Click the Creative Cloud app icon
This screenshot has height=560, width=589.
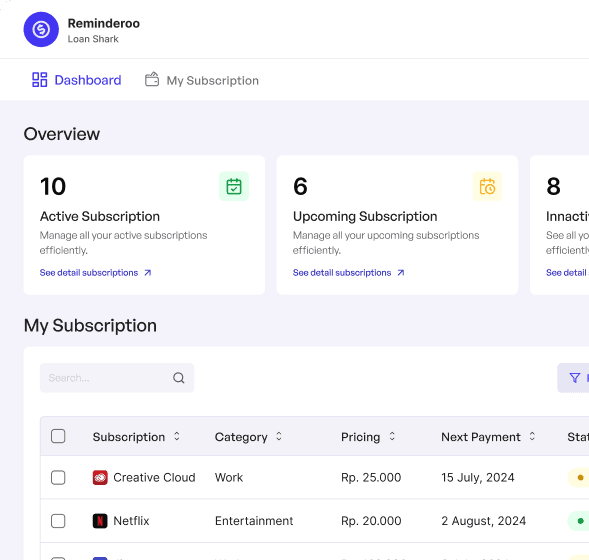[x=100, y=477]
